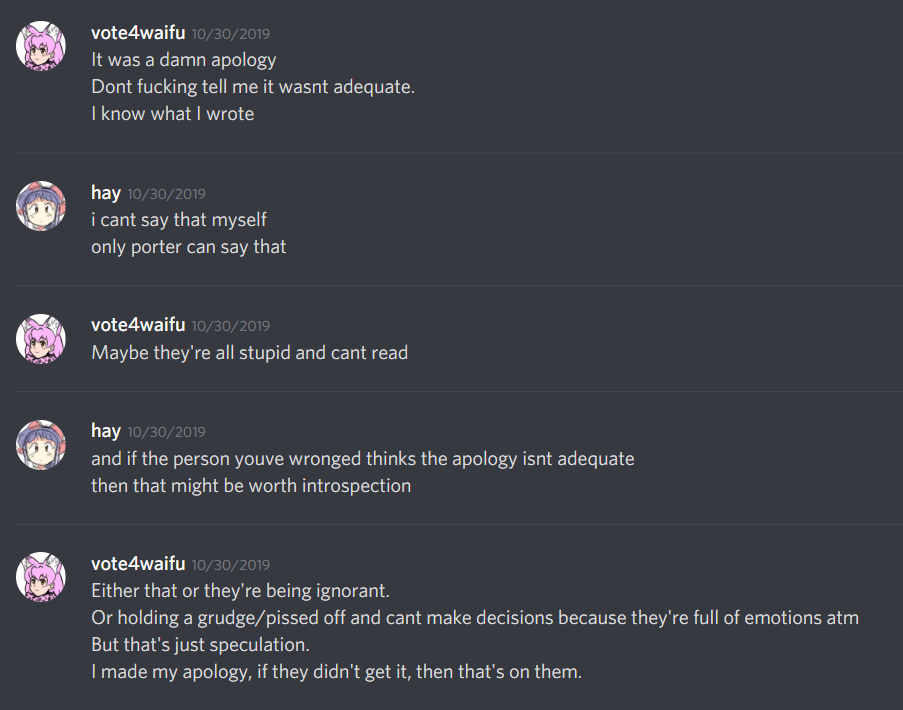The width and height of the screenshot is (903, 710).
Task: Click vote4waifu's avatar beside "It was a damn apology"
Action: click(41, 46)
